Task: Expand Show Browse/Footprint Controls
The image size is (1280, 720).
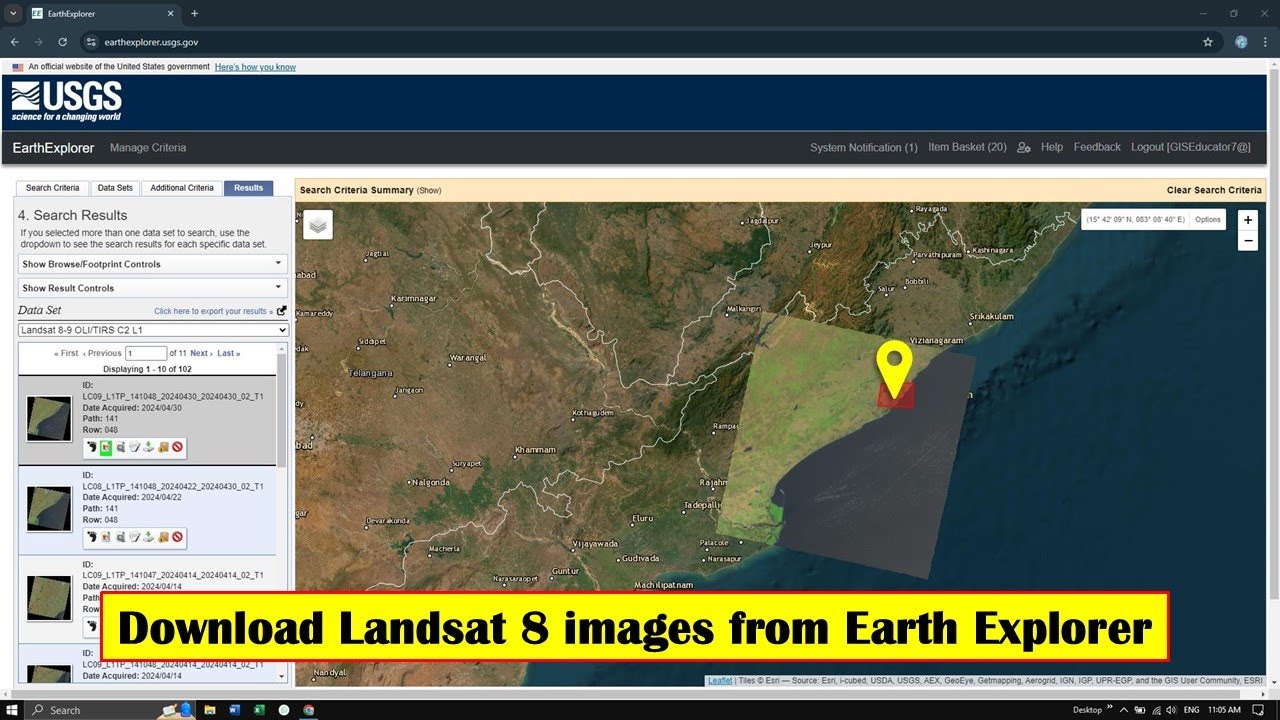Action: (153, 264)
